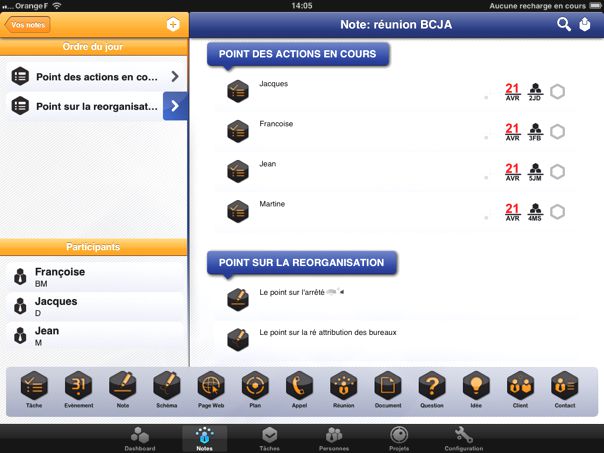Add a Page Web element
Viewport: 604px width, 453px height.
point(211,388)
